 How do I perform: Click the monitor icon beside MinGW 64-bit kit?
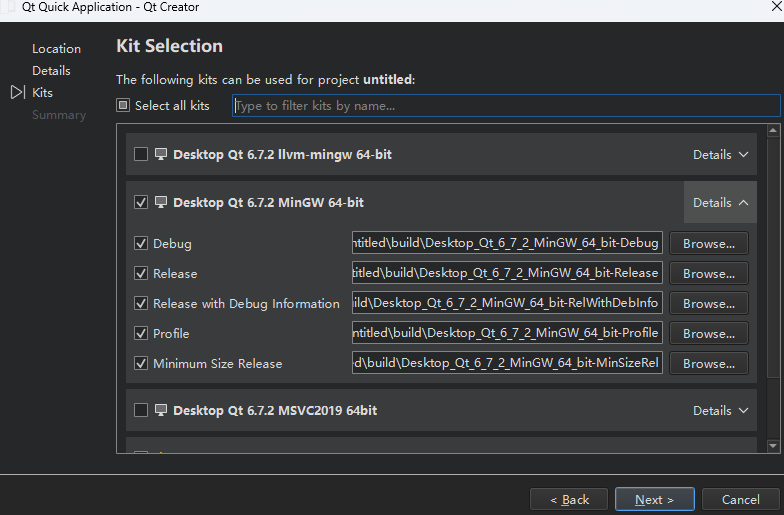click(x=160, y=202)
